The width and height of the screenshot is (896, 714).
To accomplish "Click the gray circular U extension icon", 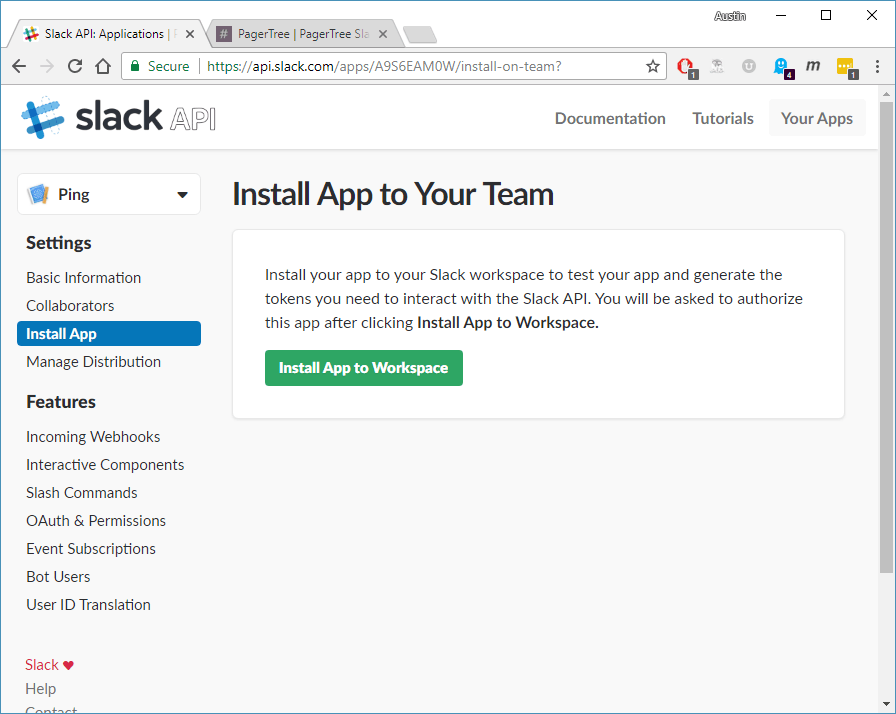I will pos(749,66).
